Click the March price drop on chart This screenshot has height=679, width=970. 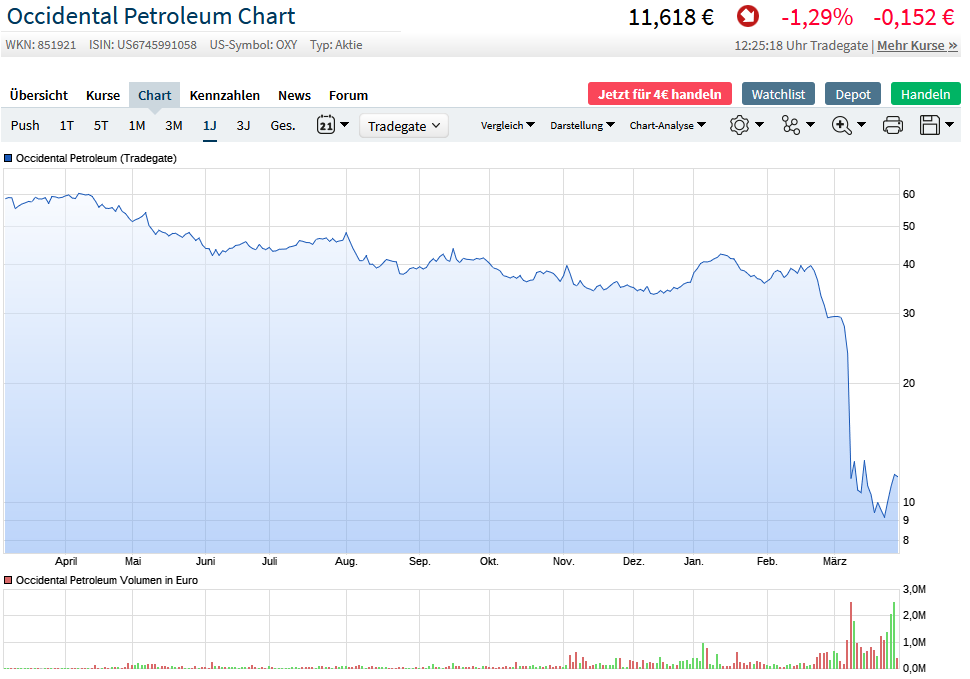point(848,400)
